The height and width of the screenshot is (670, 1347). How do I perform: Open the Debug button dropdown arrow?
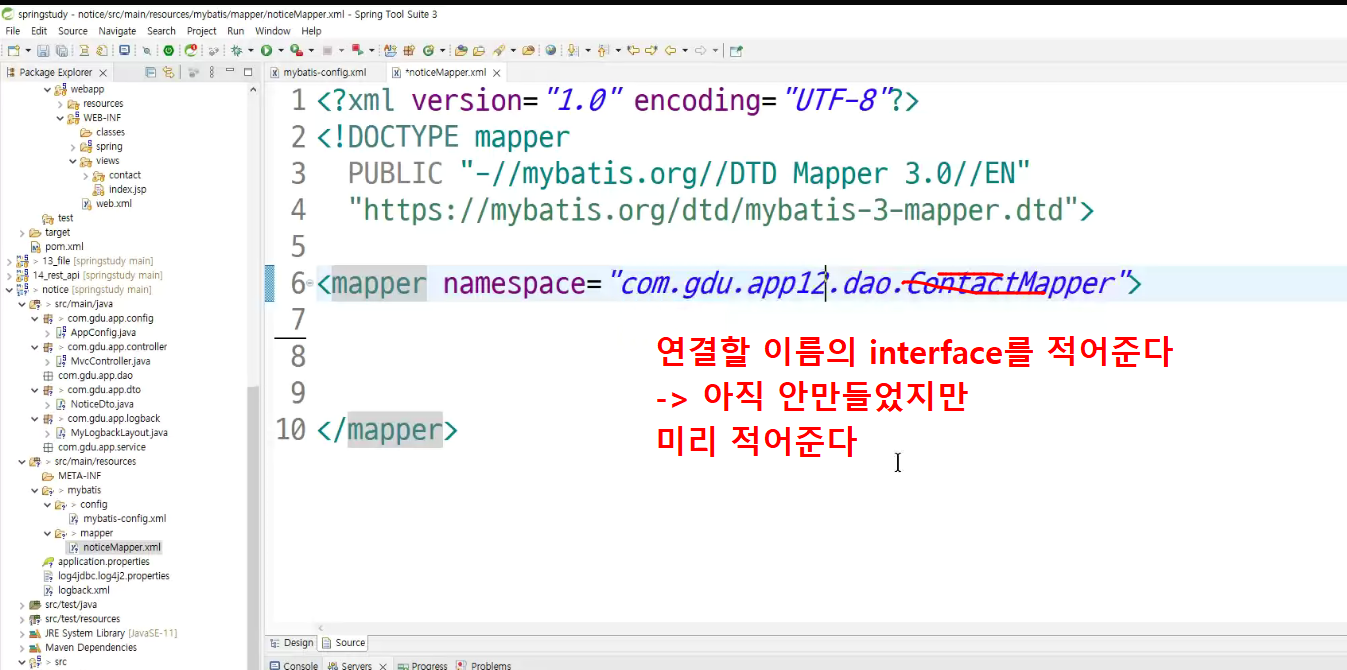(x=250, y=50)
